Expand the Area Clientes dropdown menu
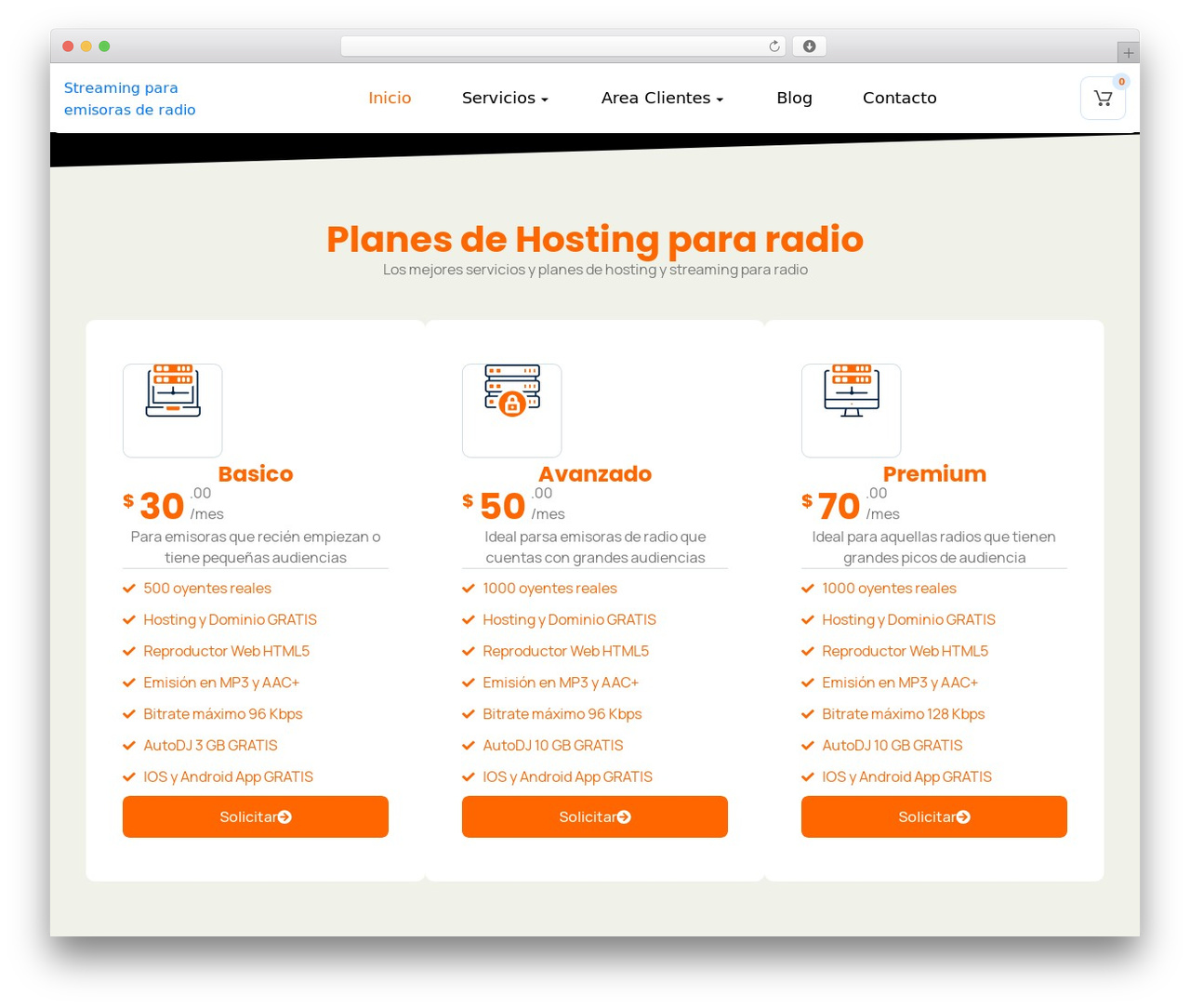 pyautogui.click(x=662, y=98)
